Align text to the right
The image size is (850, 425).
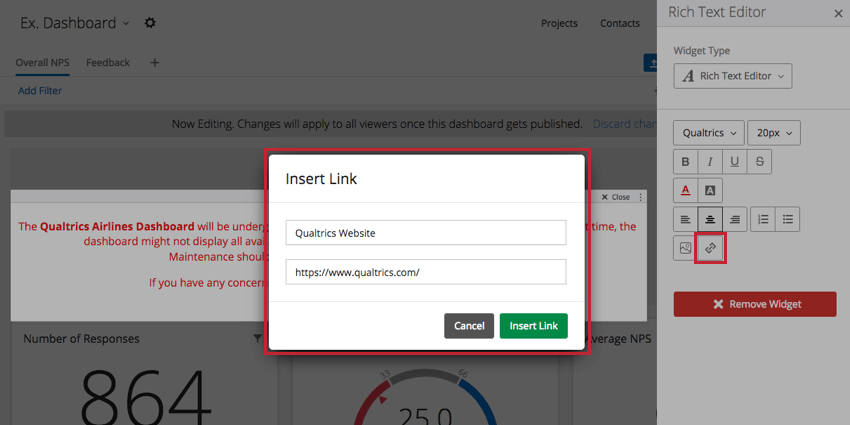click(735, 219)
